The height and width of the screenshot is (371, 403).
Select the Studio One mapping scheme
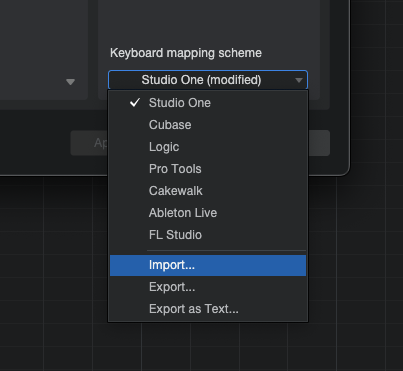tap(208, 103)
